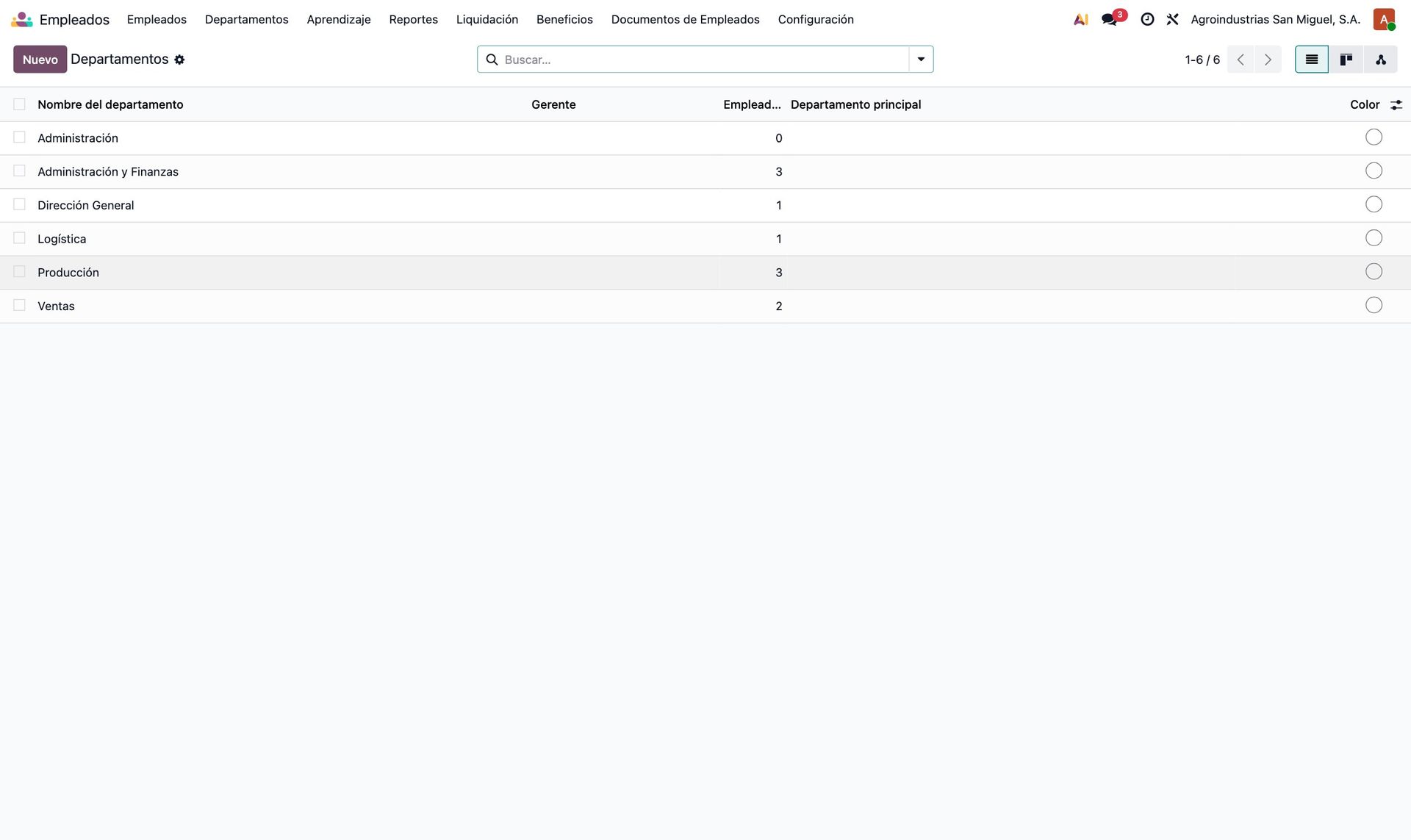
Task: Open the Empleados menu
Action: tap(157, 19)
